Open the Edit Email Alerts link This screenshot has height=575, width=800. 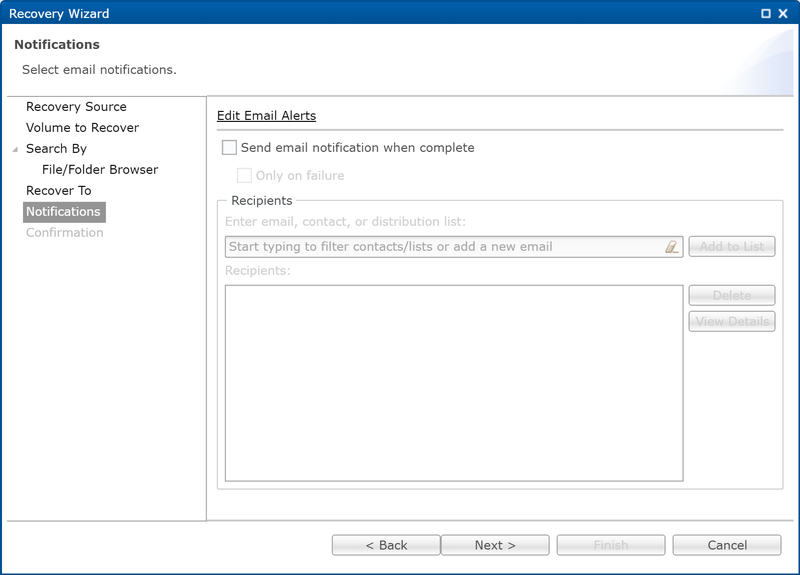266,116
